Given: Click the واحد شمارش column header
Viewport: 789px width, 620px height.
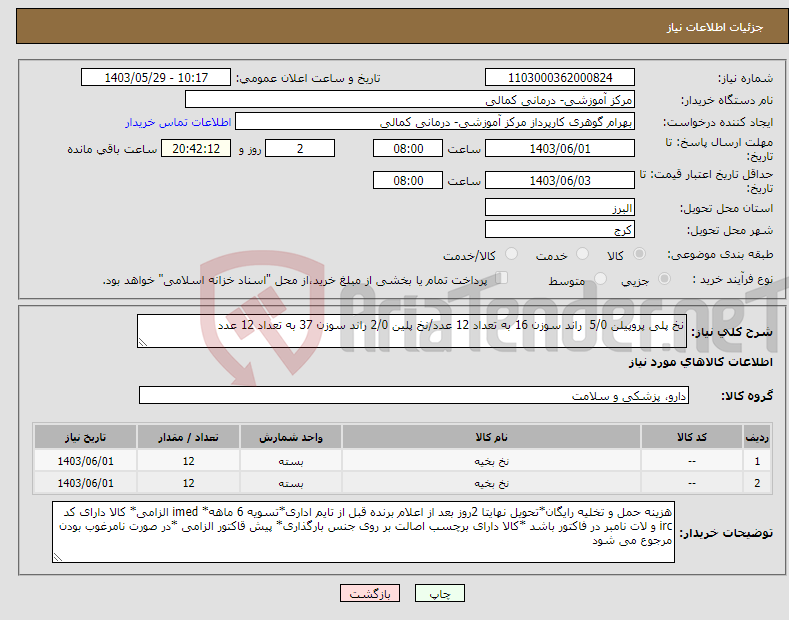Looking at the screenshot, I should click(291, 437).
